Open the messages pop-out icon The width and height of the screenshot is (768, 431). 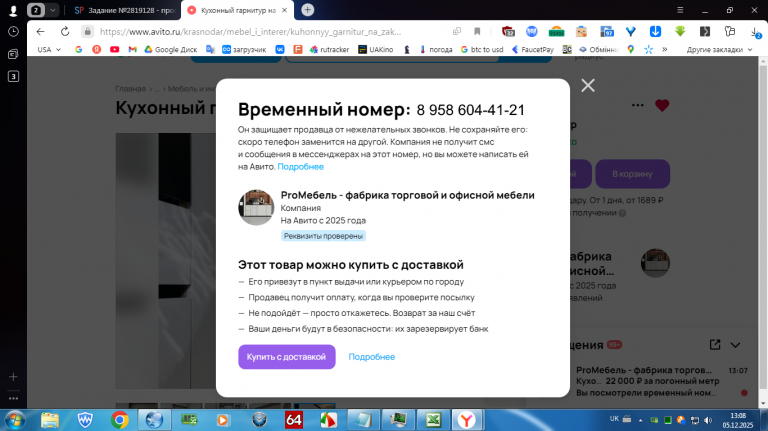click(x=715, y=345)
